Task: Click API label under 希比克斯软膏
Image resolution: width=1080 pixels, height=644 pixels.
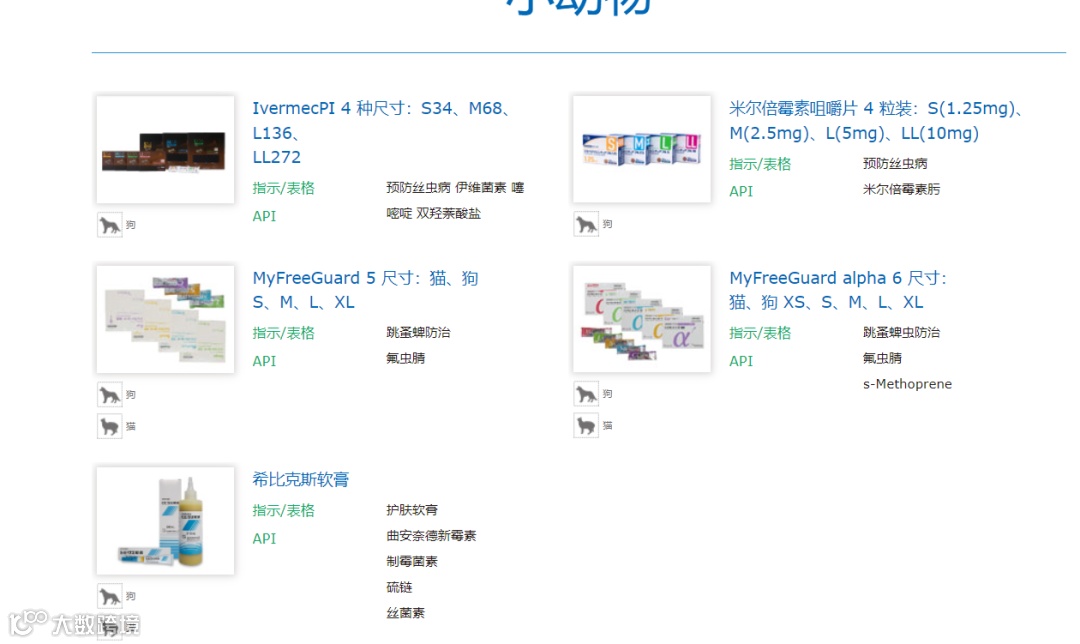Action: click(x=264, y=539)
